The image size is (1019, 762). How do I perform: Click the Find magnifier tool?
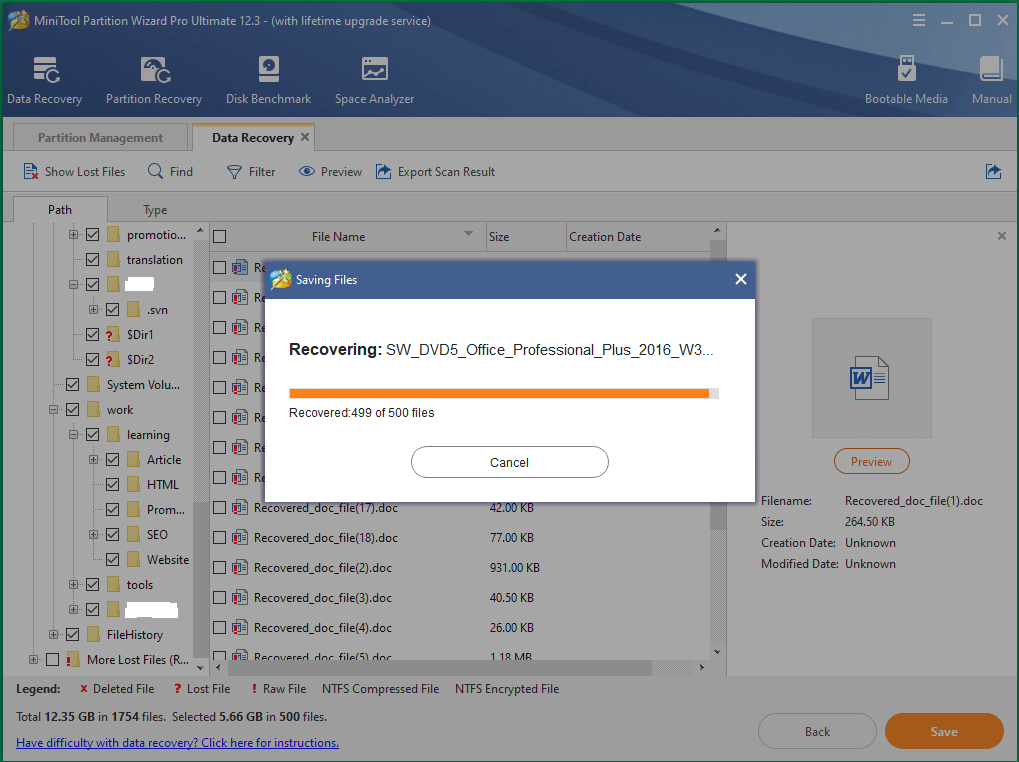[170, 171]
